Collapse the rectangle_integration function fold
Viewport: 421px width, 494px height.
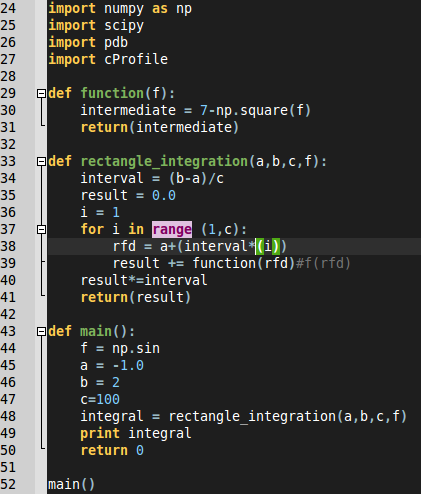(x=41, y=161)
